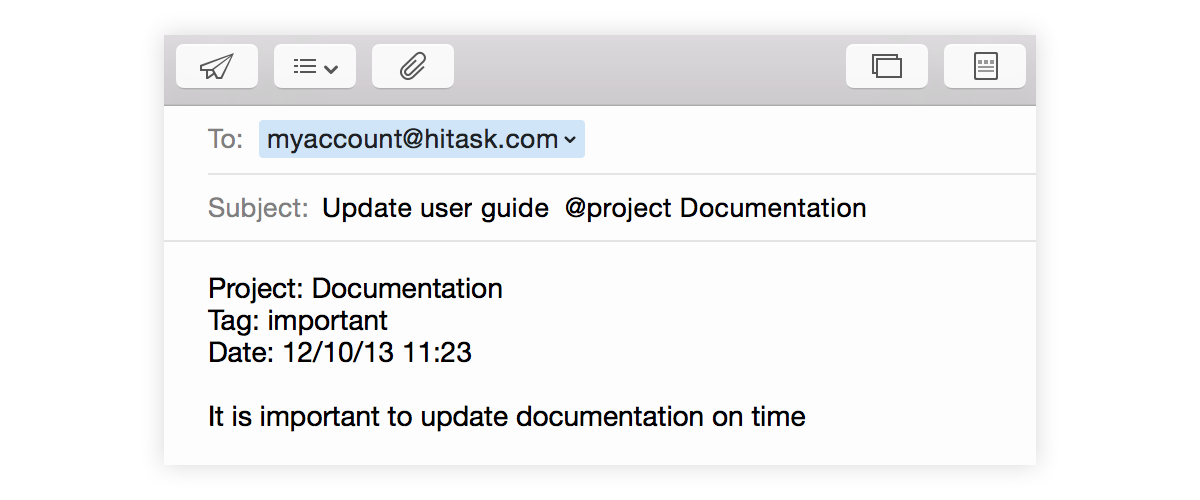Send the message with the paper plane icon
1200x500 pixels.
[216, 67]
